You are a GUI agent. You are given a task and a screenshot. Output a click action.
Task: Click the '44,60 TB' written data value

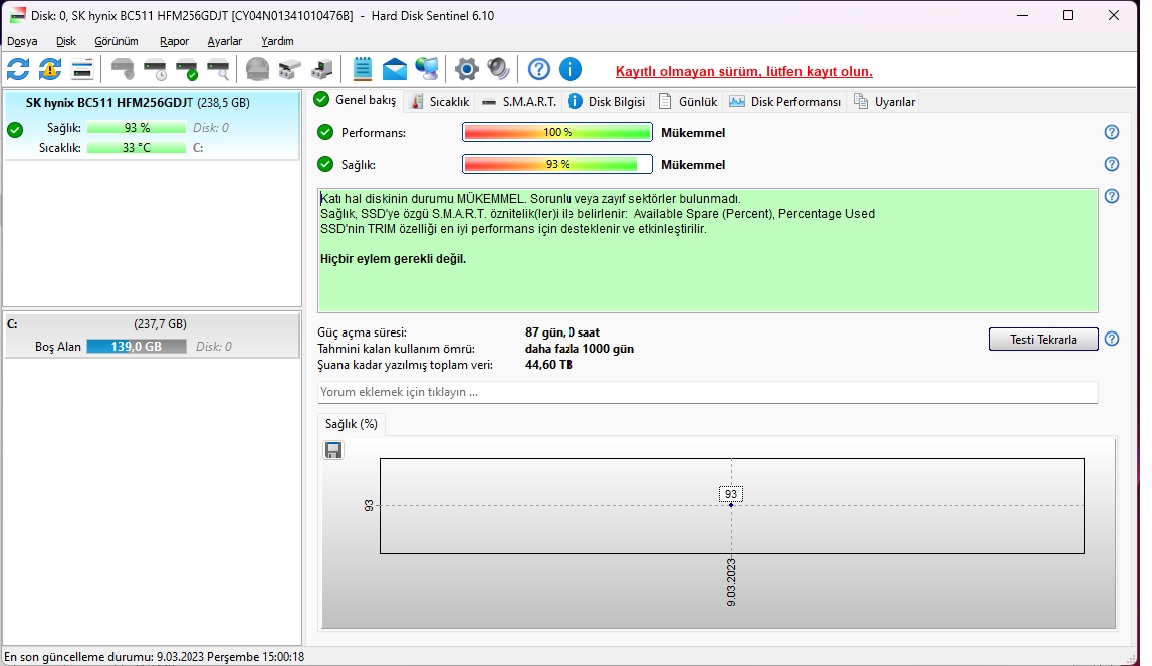pyautogui.click(x=549, y=365)
